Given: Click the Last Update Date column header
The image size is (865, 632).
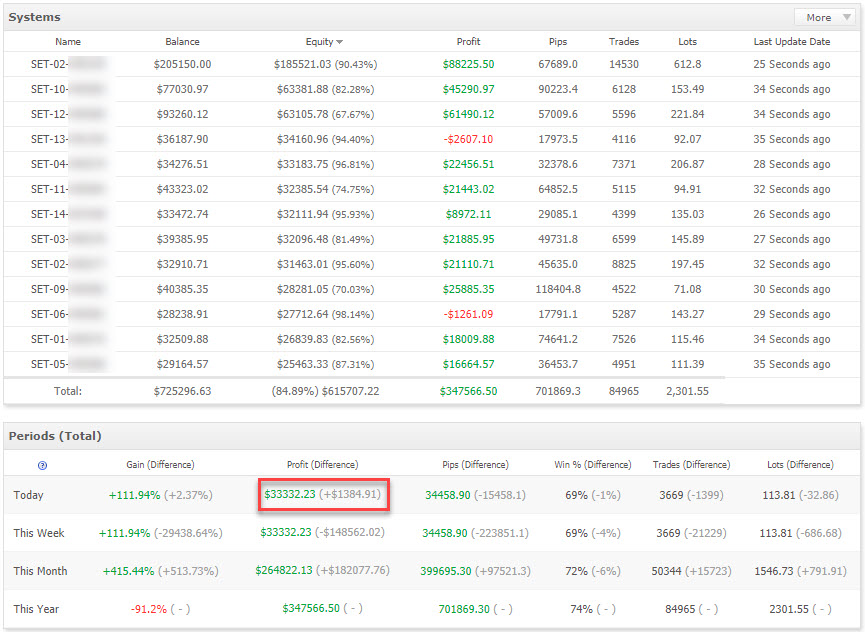Looking at the screenshot, I should pos(792,41).
